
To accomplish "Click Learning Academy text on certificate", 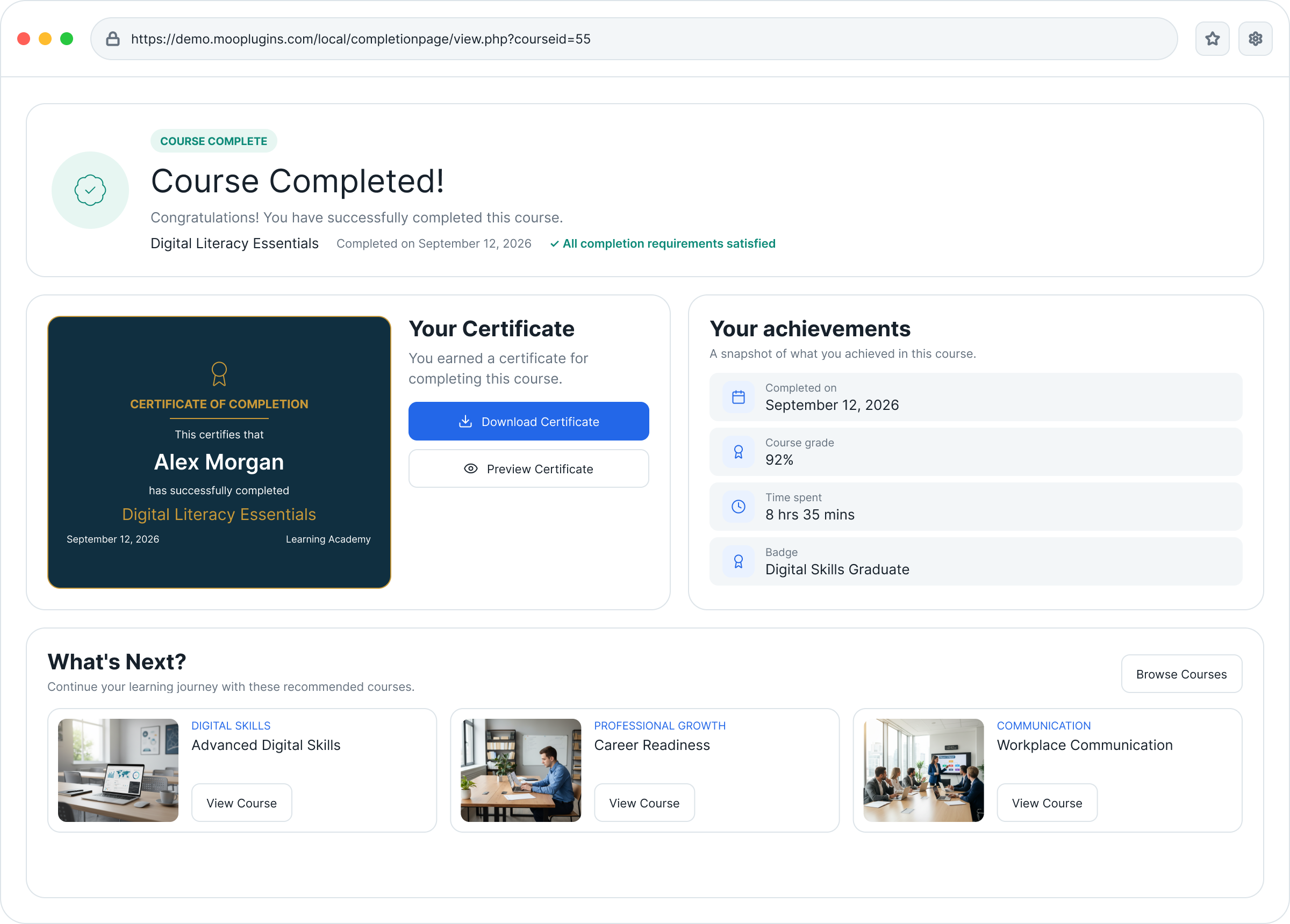I will click(x=328, y=539).
